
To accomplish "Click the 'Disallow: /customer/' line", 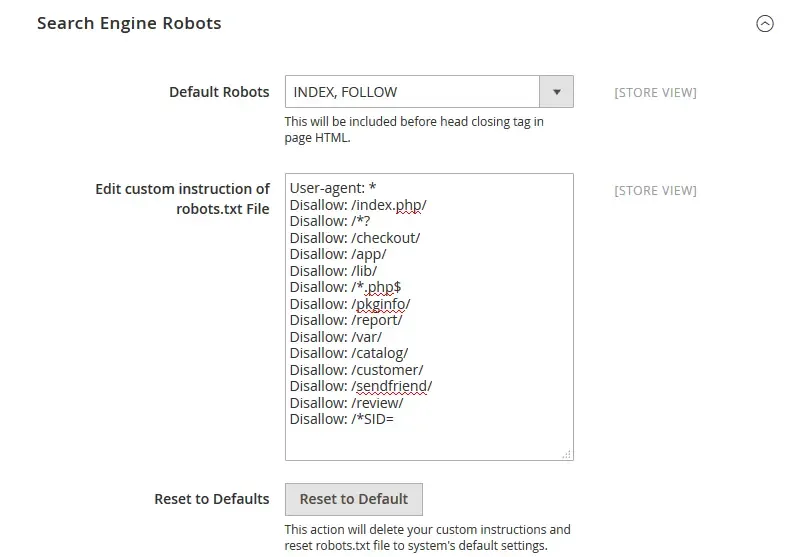I will tap(356, 370).
